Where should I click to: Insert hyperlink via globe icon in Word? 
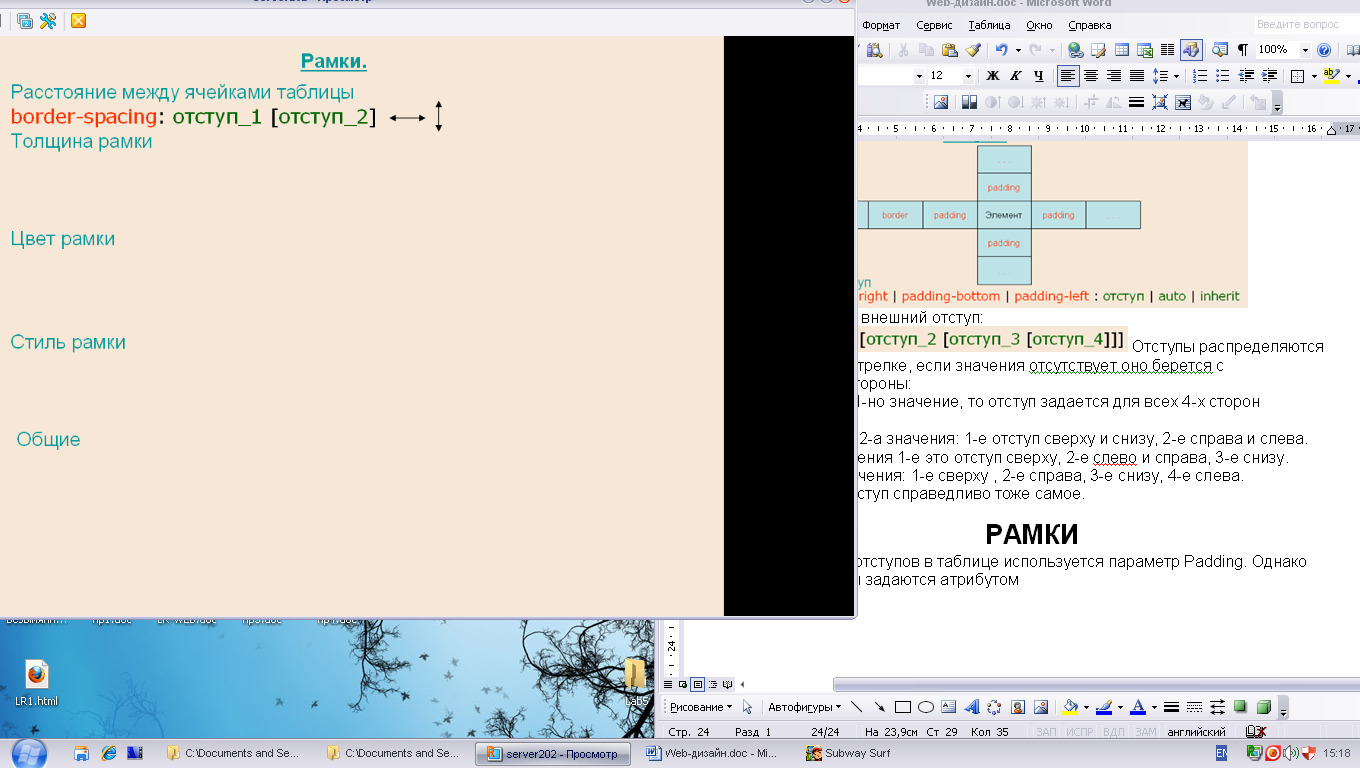tap(1075, 50)
